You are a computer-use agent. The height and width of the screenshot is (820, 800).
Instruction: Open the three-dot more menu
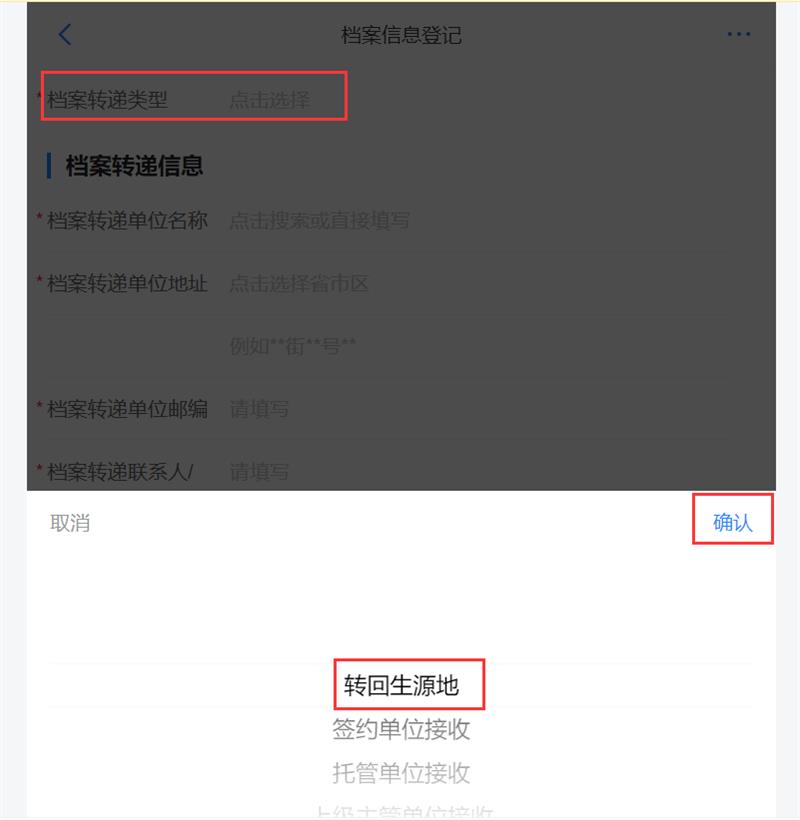coord(738,35)
